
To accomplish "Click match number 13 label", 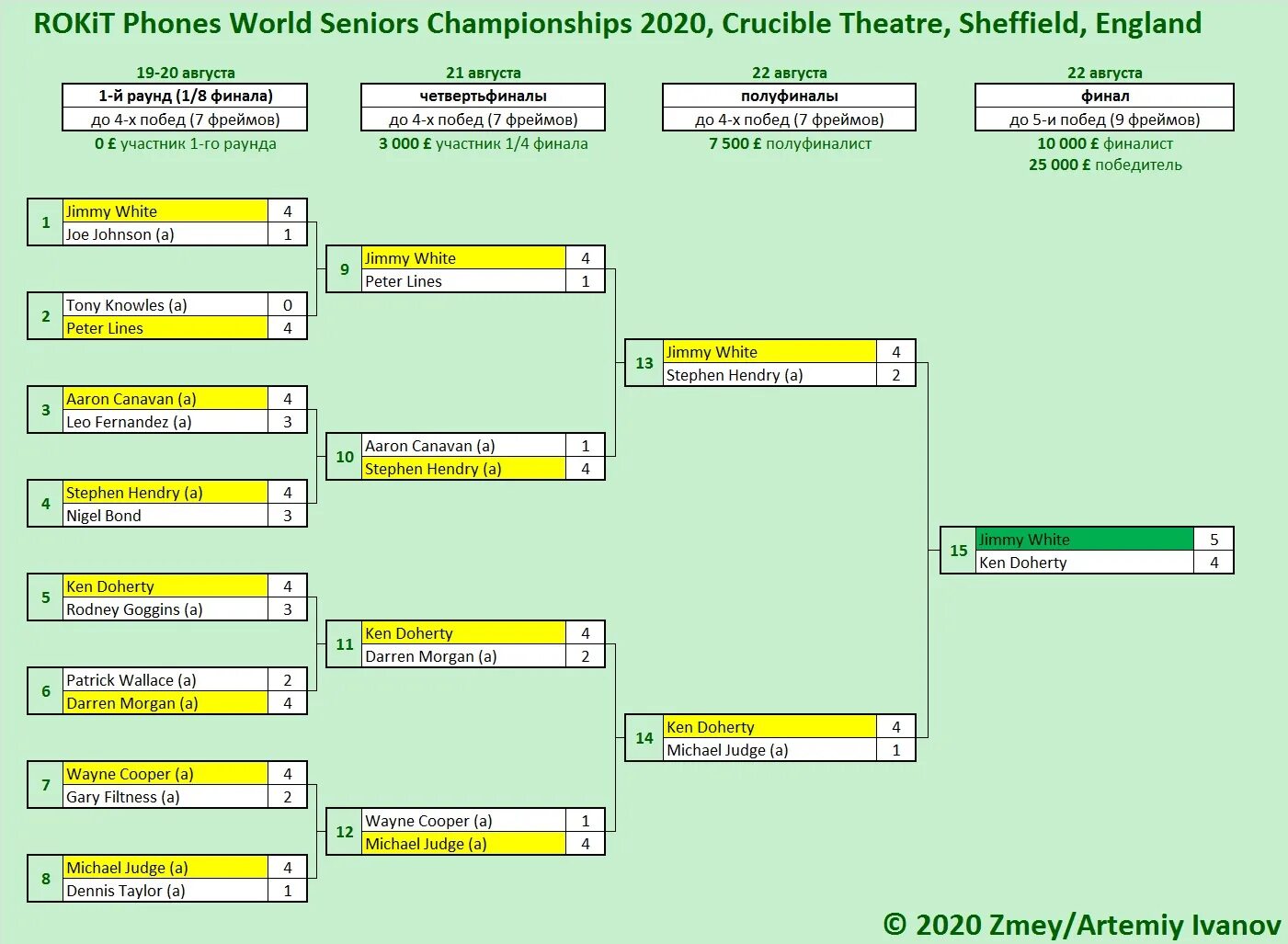I will click(x=644, y=363).
